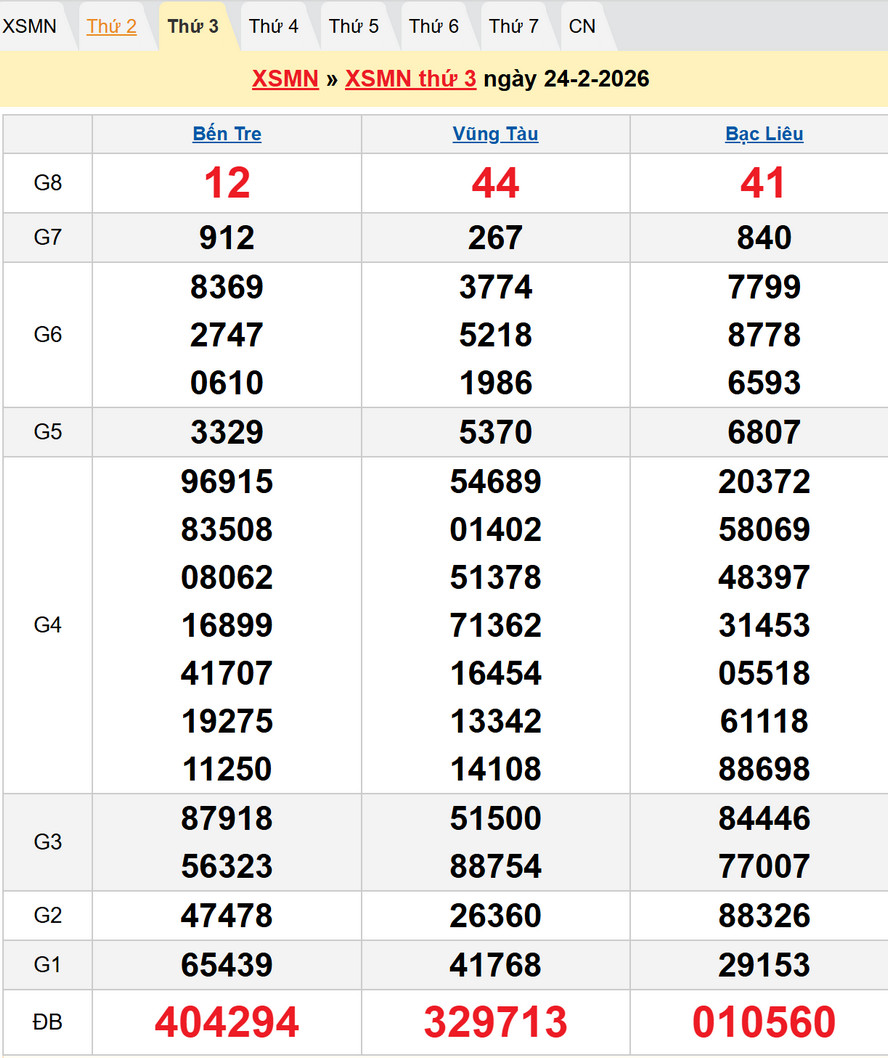This screenshot has width=888, height=1058.
Task: Click Bến Tre special prize 404294
Action: [x=227, y=1022]
